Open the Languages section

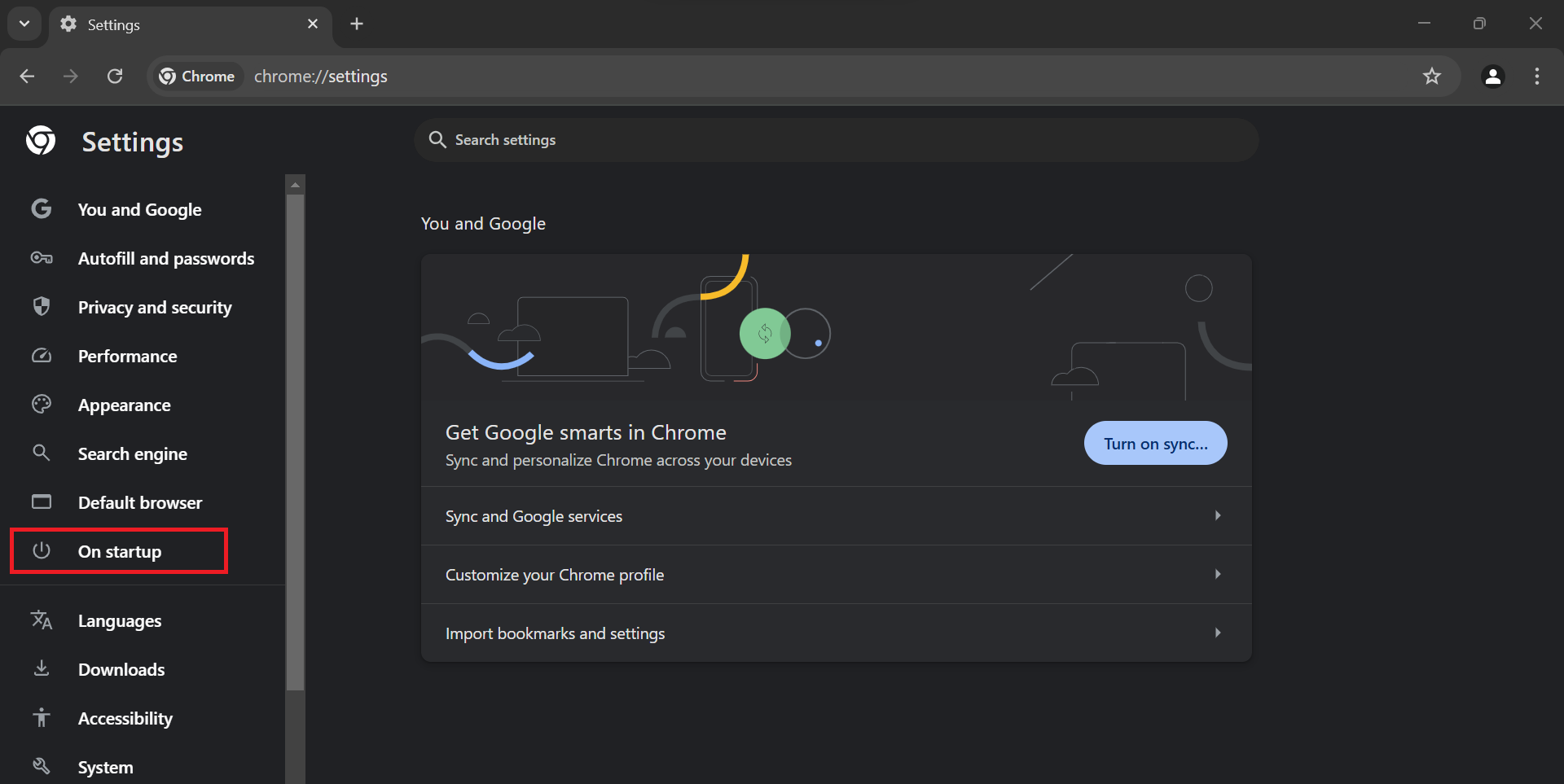coord(120,621)
